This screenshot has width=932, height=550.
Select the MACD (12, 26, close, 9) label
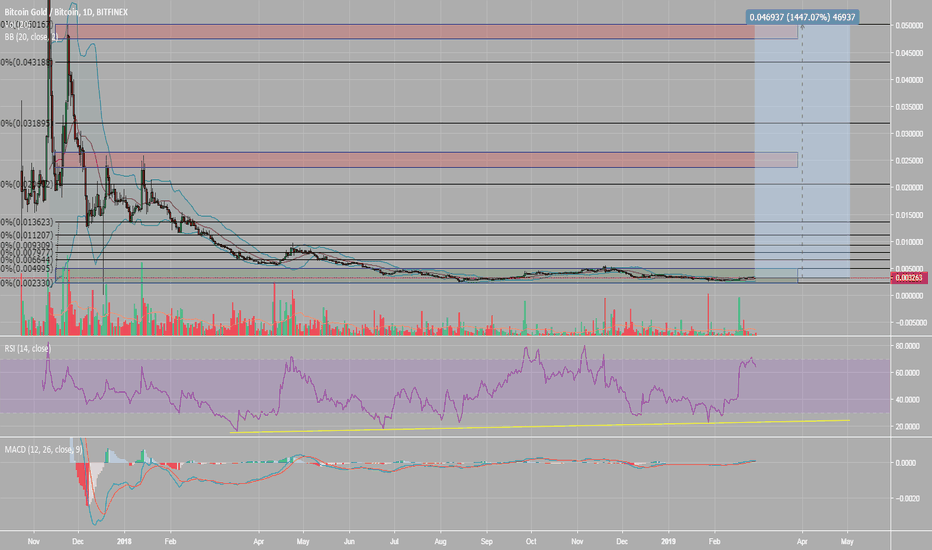click(x=40, y=450)
